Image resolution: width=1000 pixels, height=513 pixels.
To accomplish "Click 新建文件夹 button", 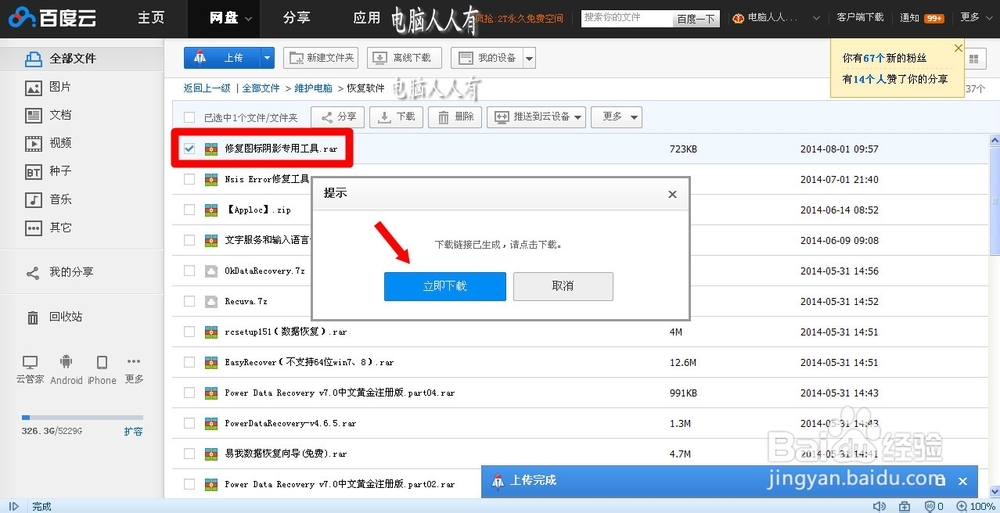I will (321, 58).
